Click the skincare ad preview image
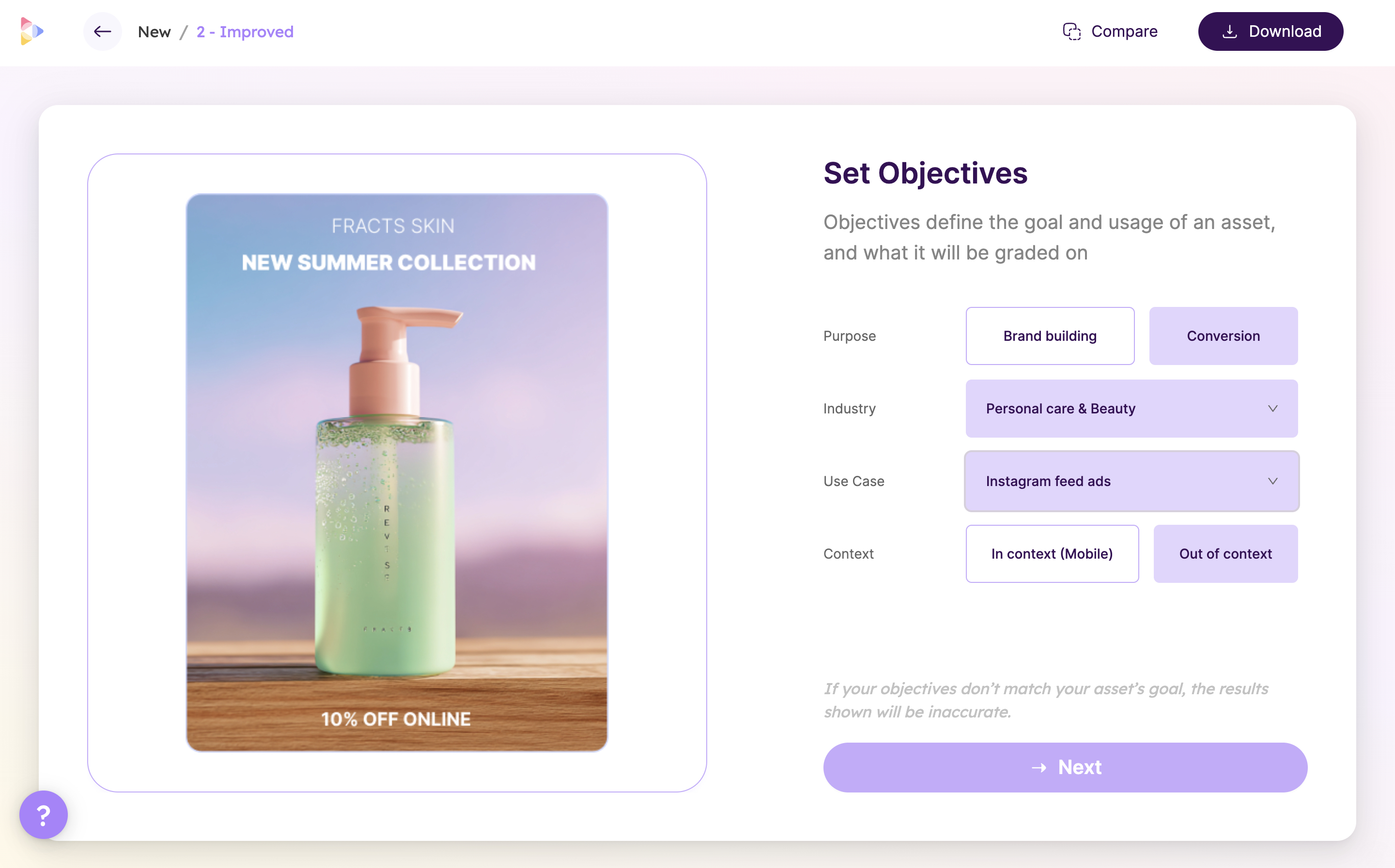This screenshot has width=1395, height=868. [x=396, y=472]
